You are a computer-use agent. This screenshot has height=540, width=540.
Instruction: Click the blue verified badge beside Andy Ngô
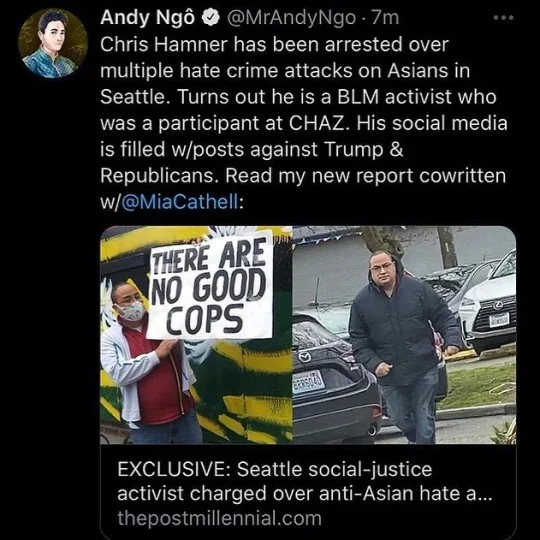point(211,18)
